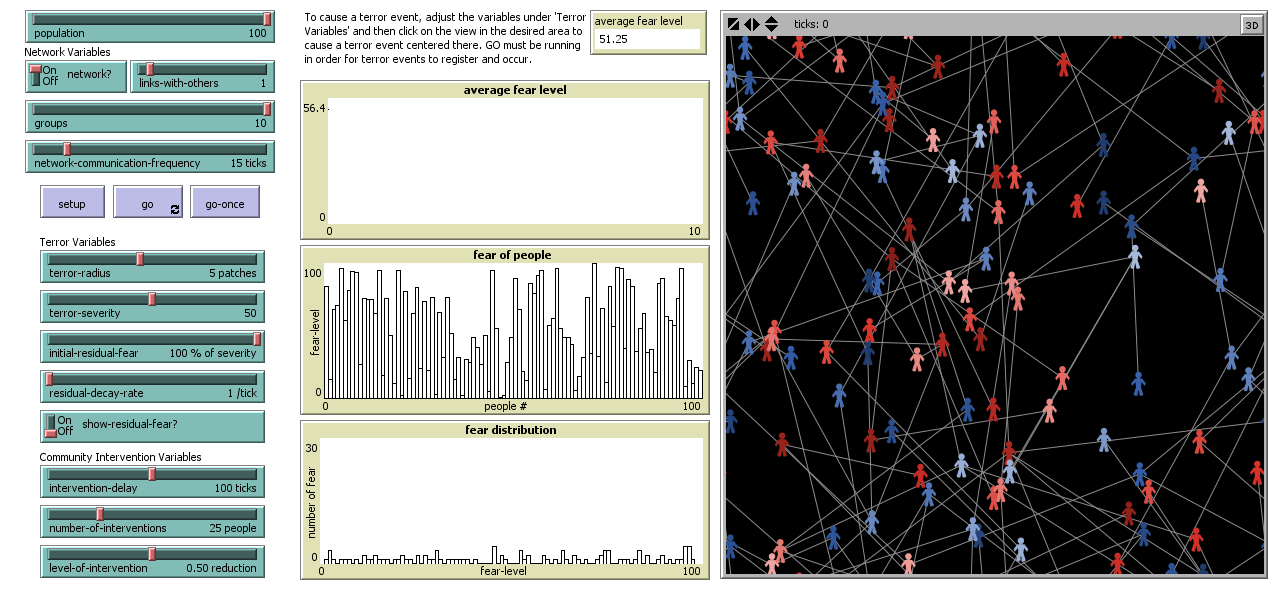This screenshot has height=590, width=1277.
Task: Click the population slider
Action: click(150, 26)
